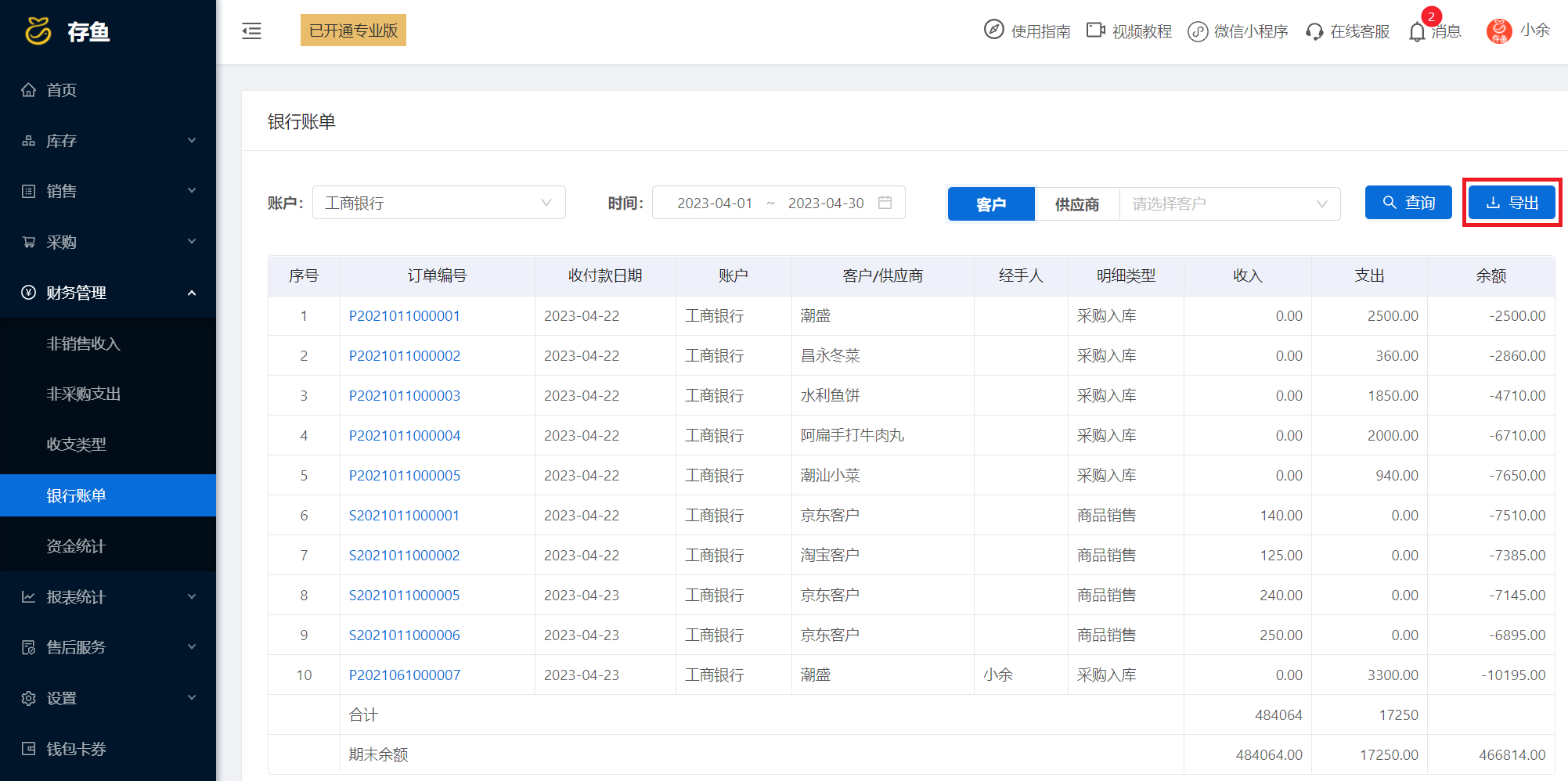Image resolution: width=1568 pixels, height=781 pixels.
Task: Collapse the 财务管理 menu chevron
Action: coord(192,293)
